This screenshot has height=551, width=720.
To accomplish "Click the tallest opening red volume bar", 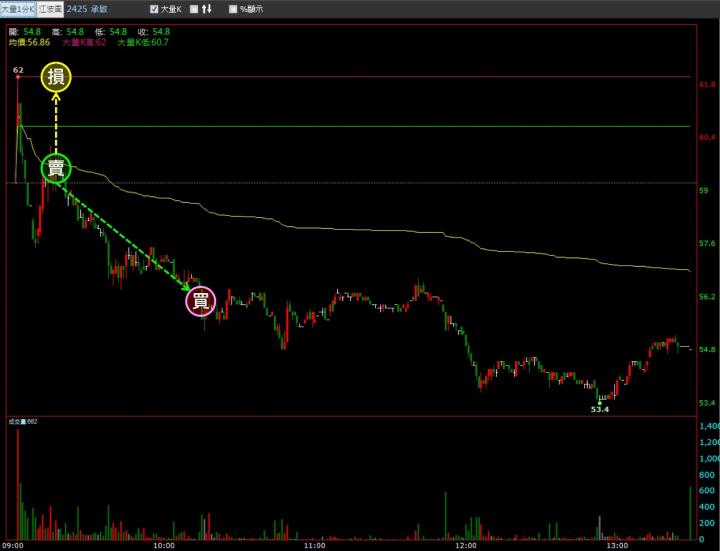I will pyautogui.click(x=18, y=484).
